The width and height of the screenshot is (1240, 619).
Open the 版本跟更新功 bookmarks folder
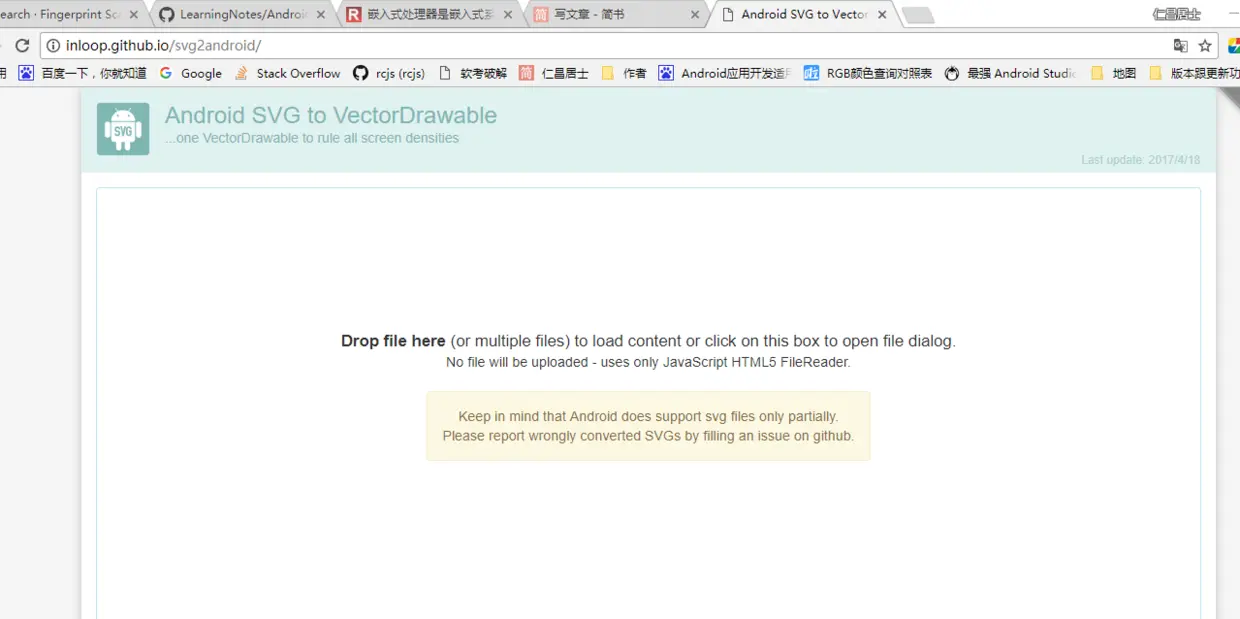[1194, 73]
